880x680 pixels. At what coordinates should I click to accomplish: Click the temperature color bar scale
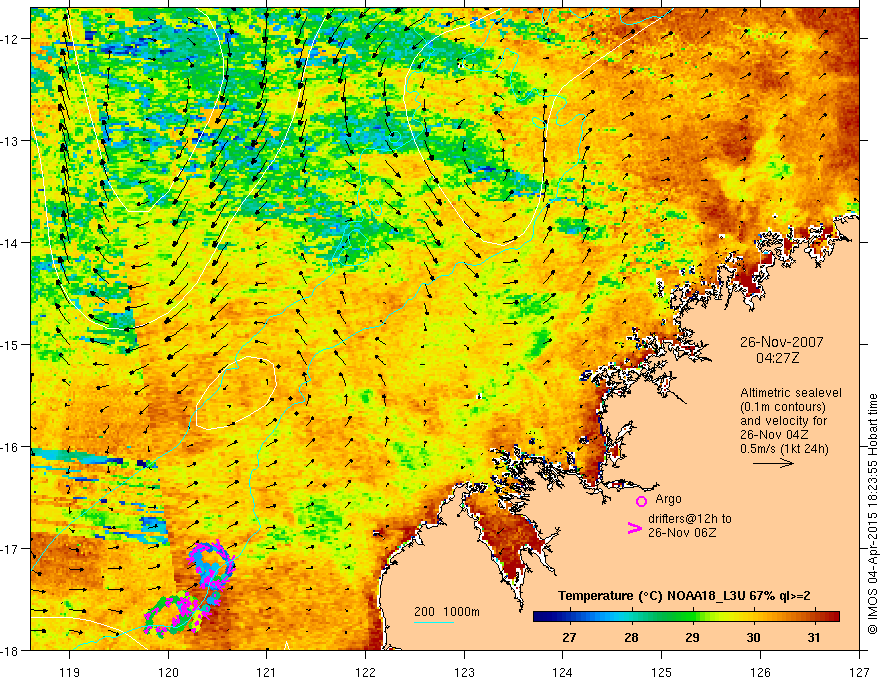point(686,617)
